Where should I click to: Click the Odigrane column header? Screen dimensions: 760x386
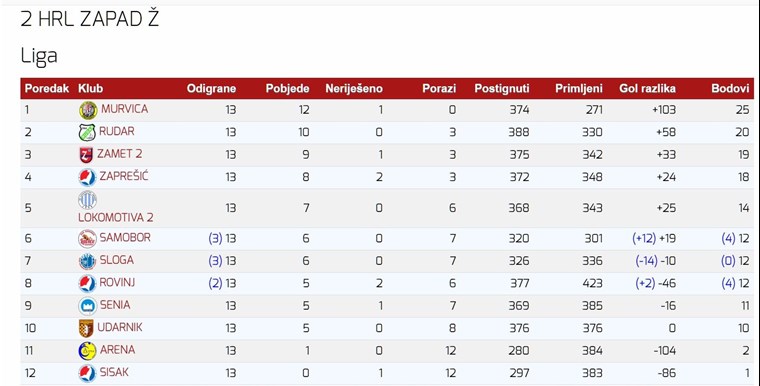click(x=211, y=88)
